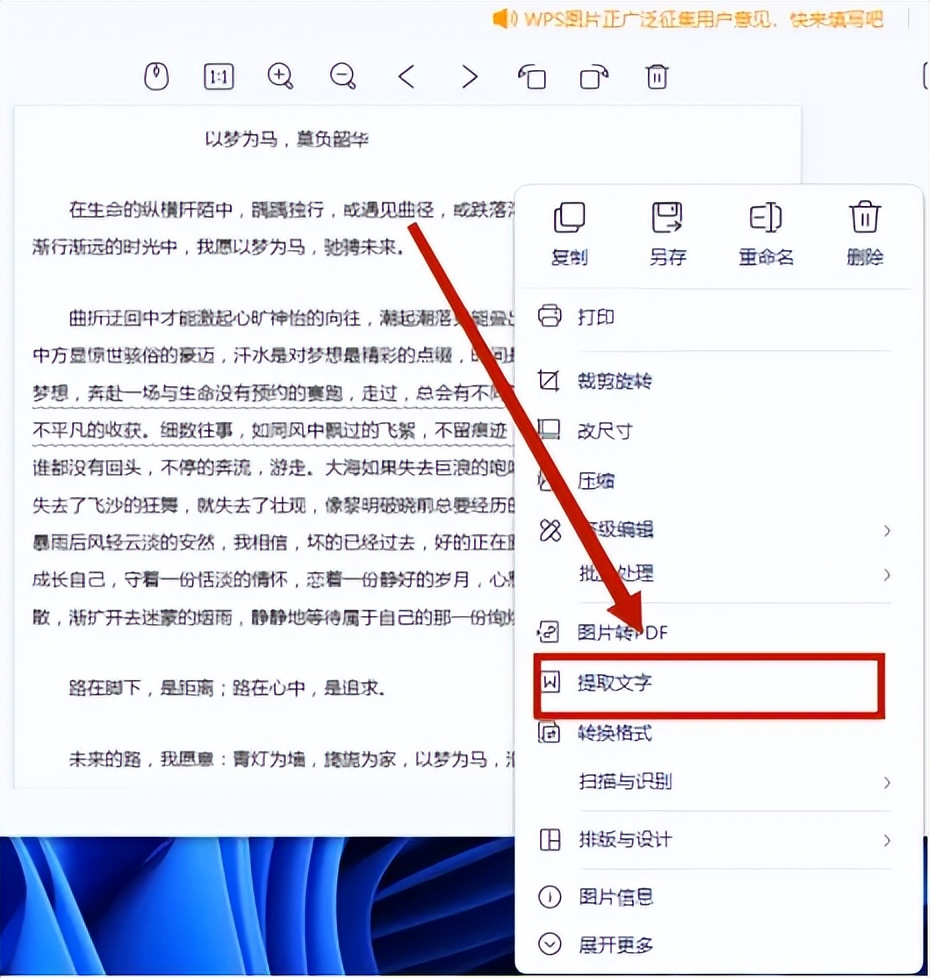Rotate the image clockwise
The height and width of the screenshot is (978, 930).
[x=597, y=76]
